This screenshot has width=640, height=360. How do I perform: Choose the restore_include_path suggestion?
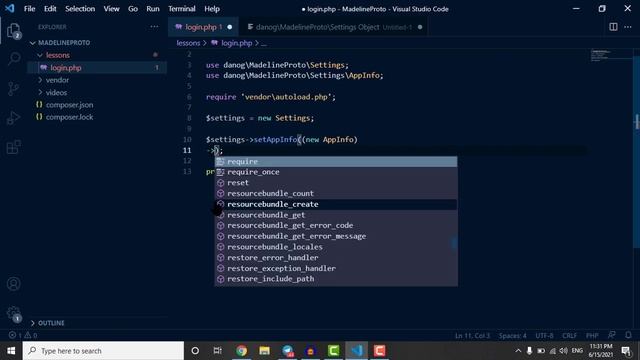coord(336,279)
